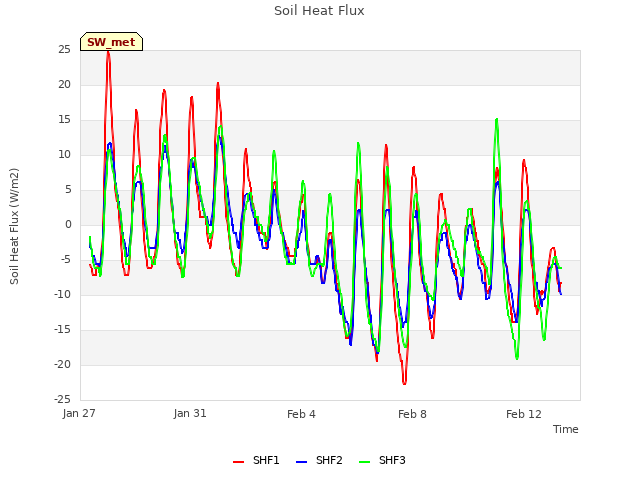The image size is (640, 480).
Task: Click the 25 y-axis tick label
Action: 64,50
